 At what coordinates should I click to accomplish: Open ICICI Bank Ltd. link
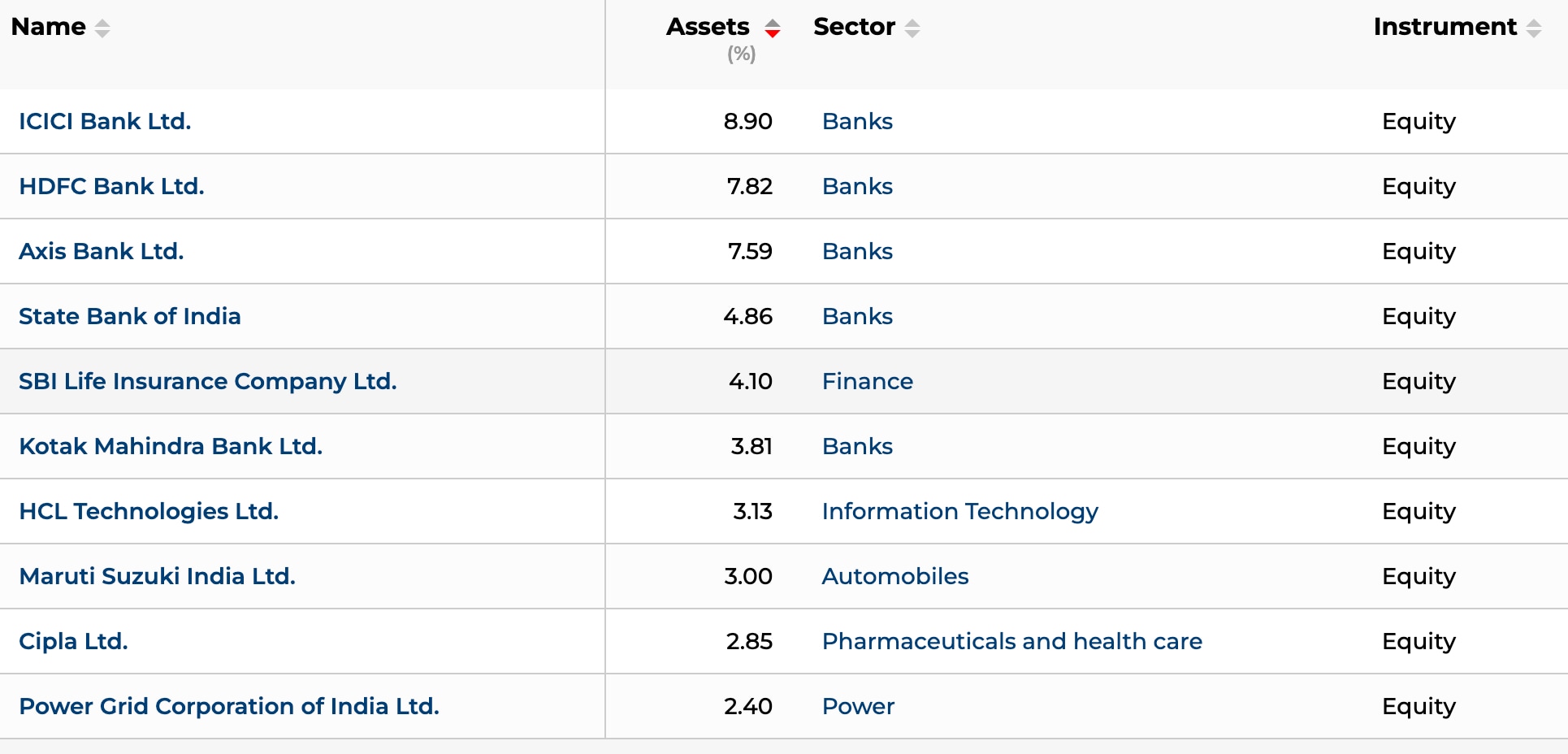[105, 121]
